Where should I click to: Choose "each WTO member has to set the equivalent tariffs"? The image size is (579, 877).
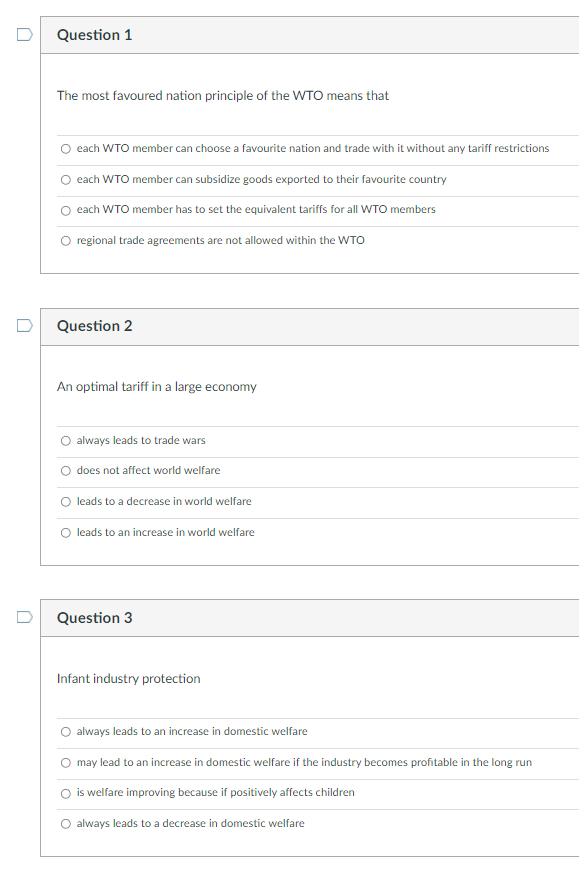pyautogui.click(x=65, y=209)
